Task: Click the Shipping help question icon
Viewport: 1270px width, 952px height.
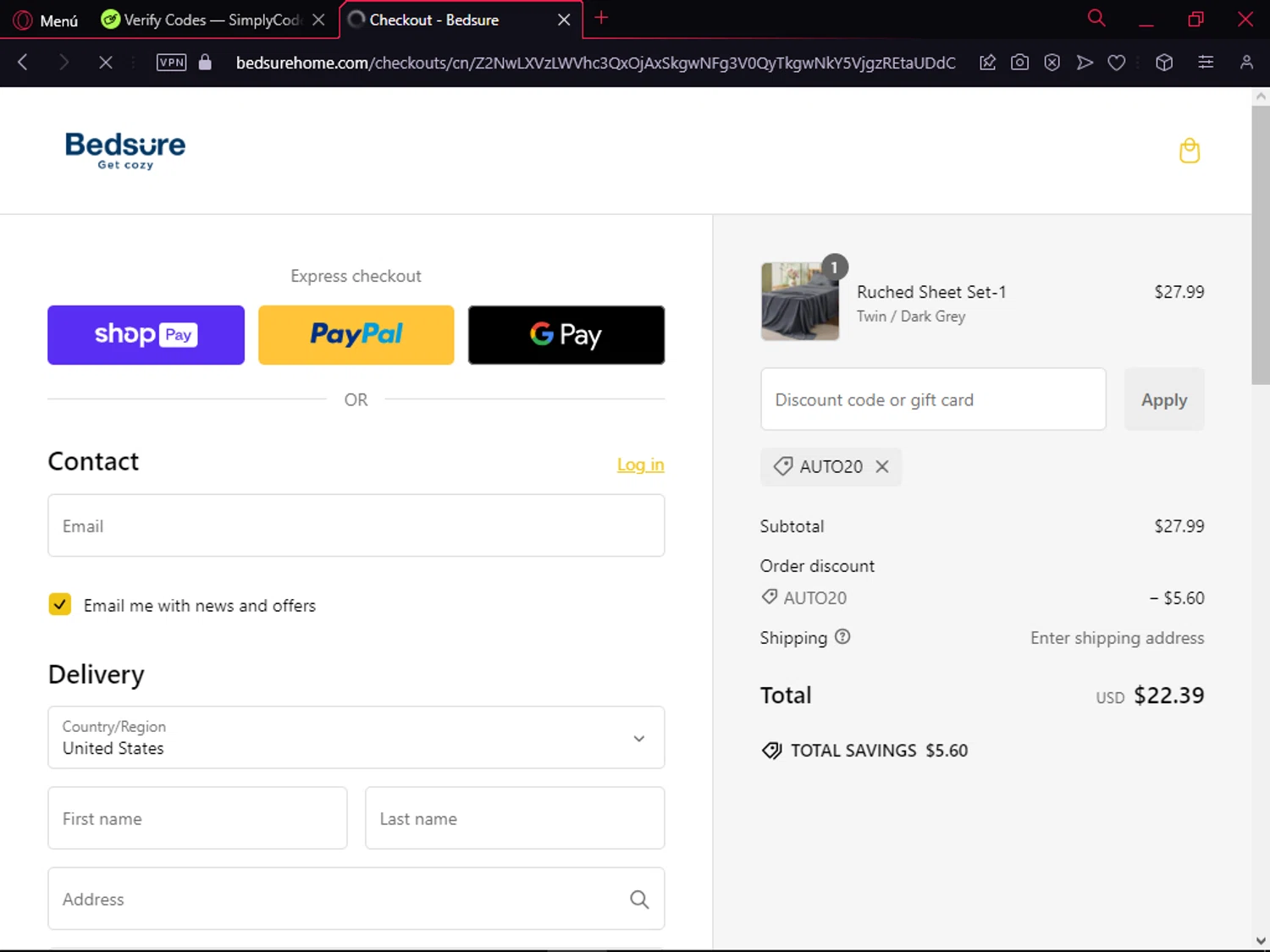Action: pyautogui.click(x=842, y=636)
